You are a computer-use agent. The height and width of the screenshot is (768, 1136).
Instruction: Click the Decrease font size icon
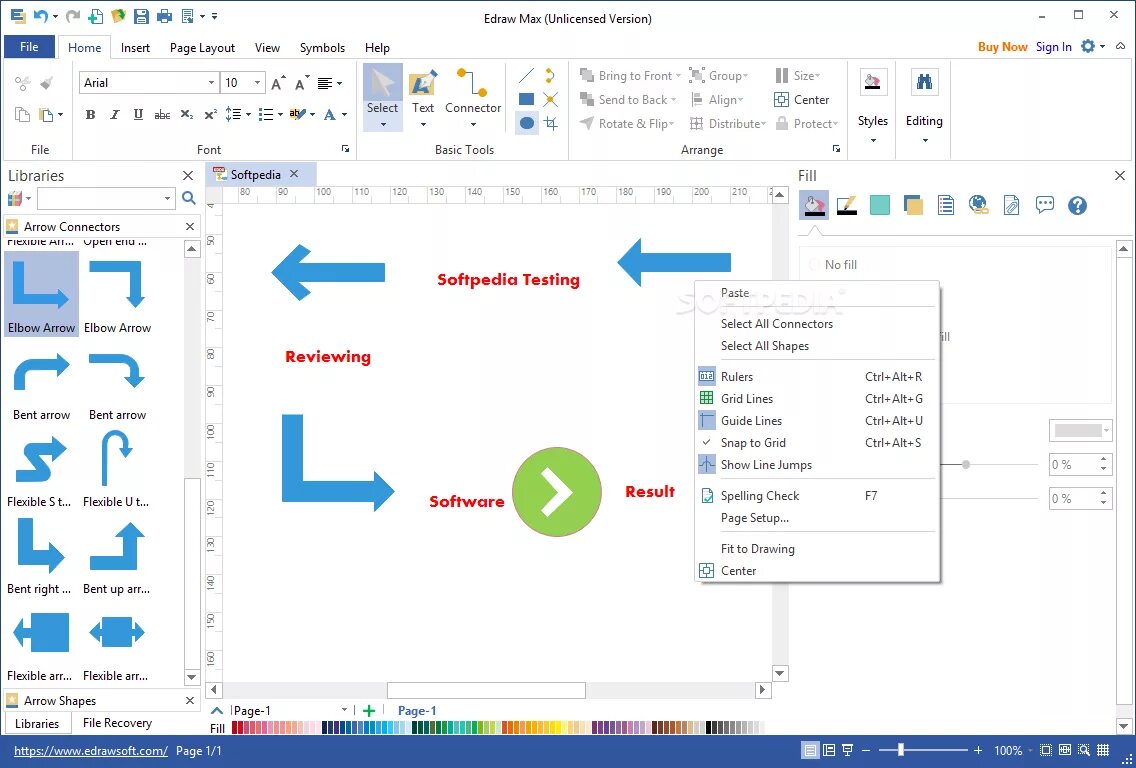coord(301,83)
